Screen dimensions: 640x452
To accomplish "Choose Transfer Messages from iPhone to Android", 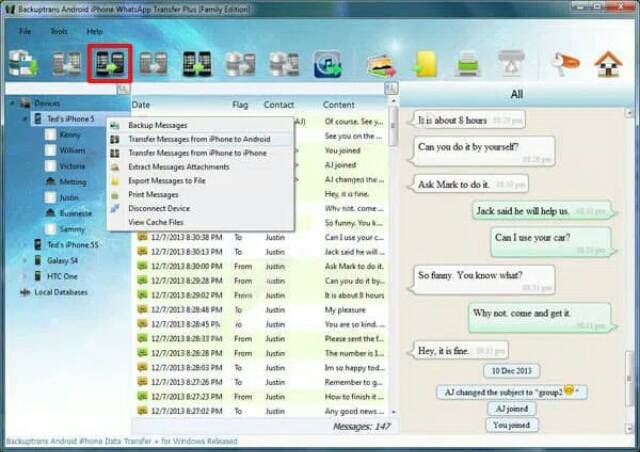I will point(199,139).
